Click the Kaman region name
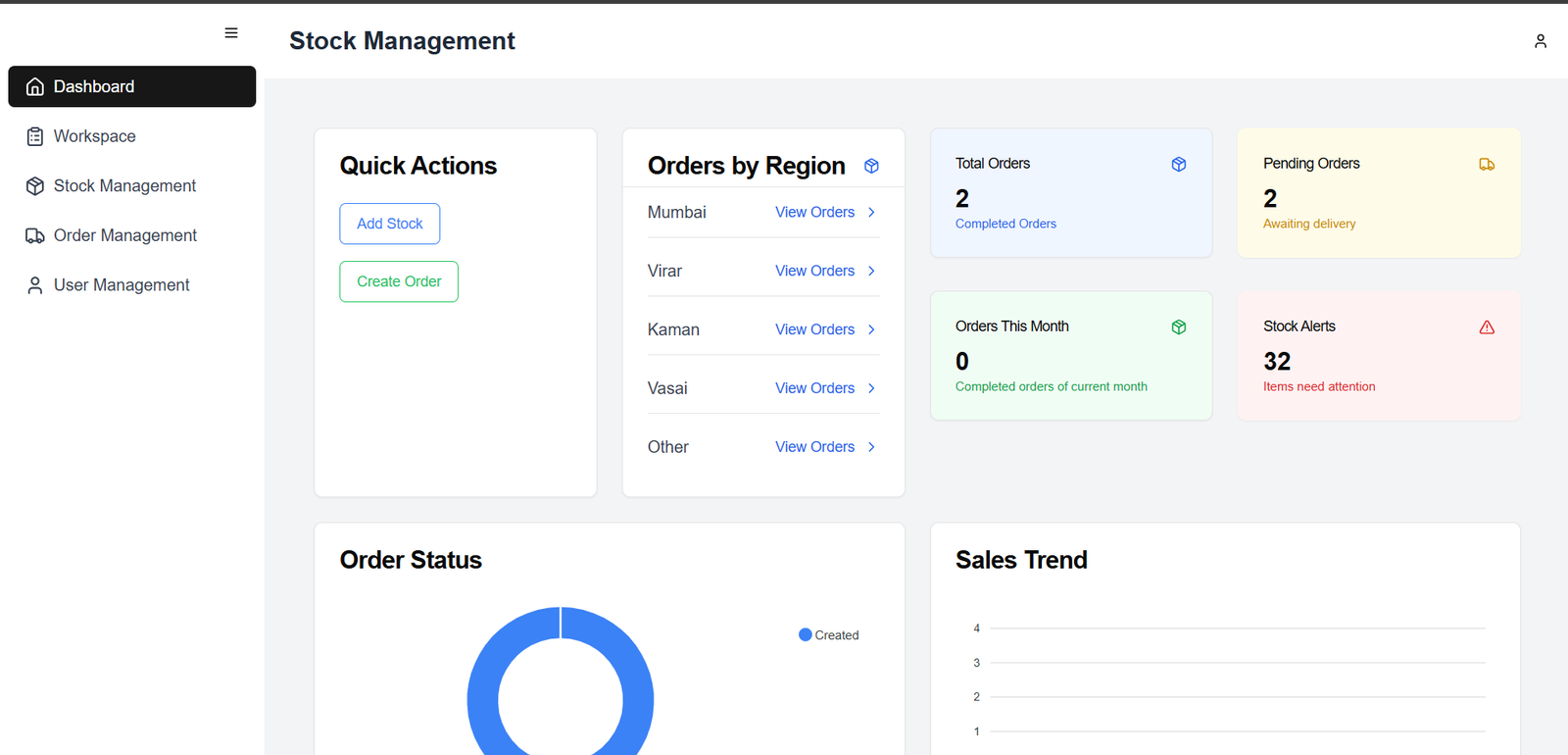 (x=673, y=329)
